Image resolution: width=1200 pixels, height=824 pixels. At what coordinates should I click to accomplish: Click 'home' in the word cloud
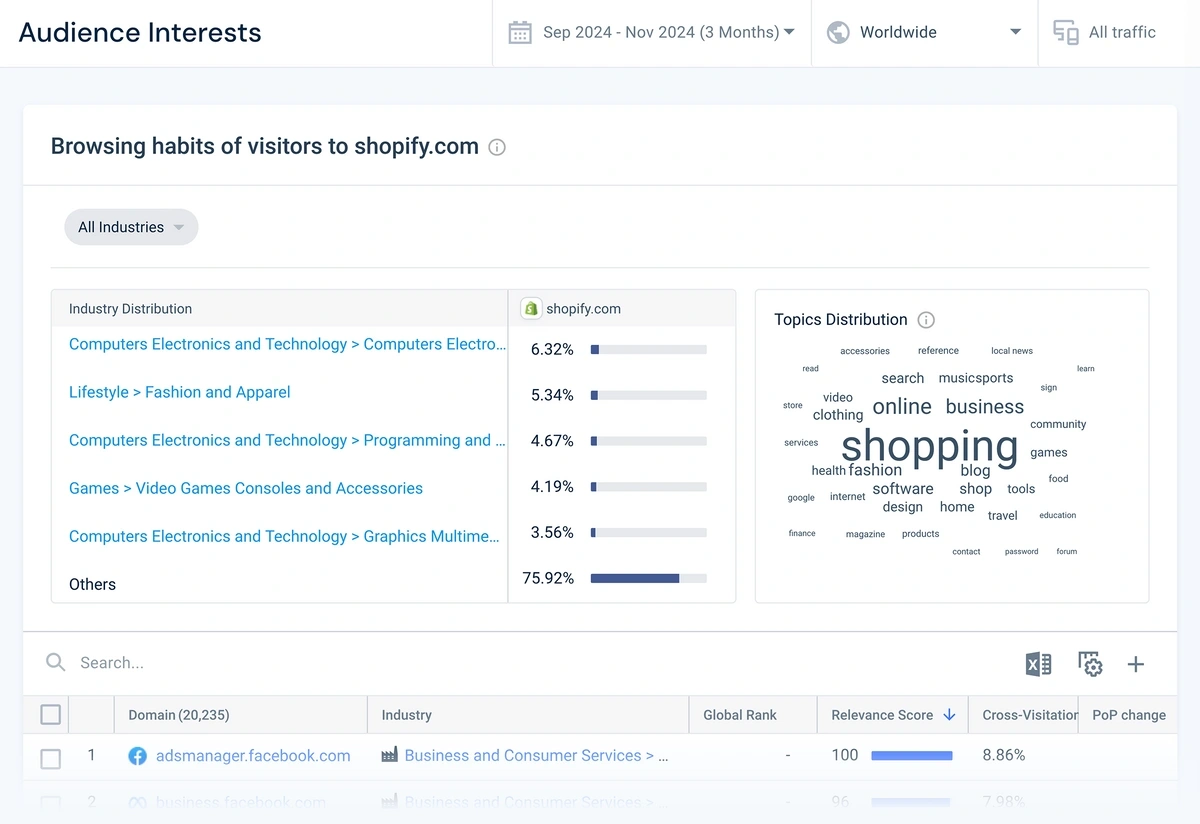(957, 507)
